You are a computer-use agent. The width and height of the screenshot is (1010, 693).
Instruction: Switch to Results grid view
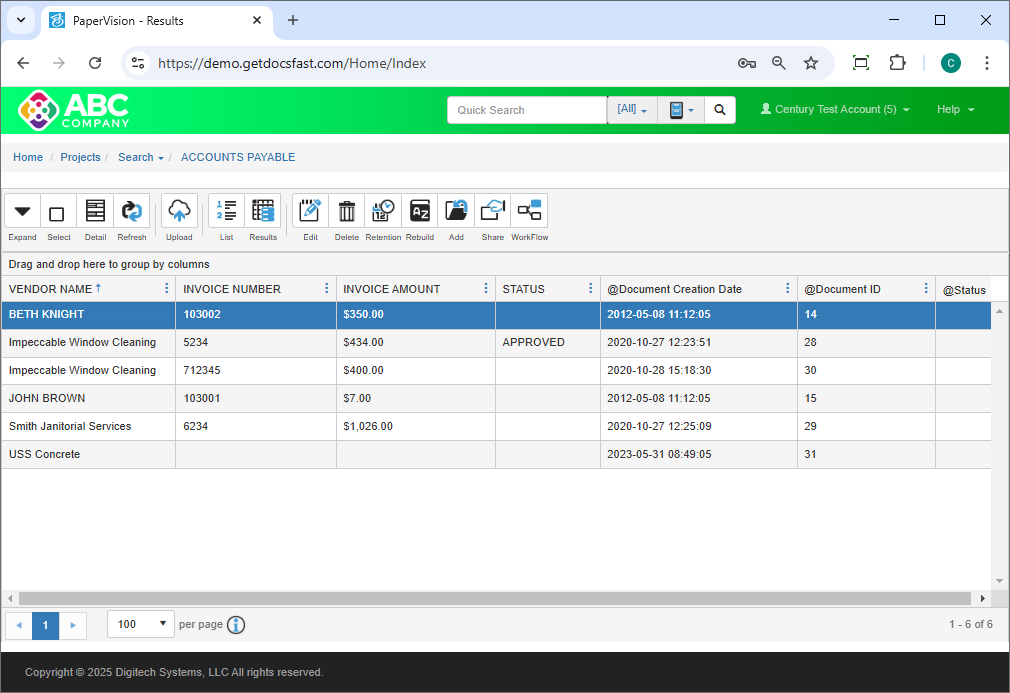[263, 211]
